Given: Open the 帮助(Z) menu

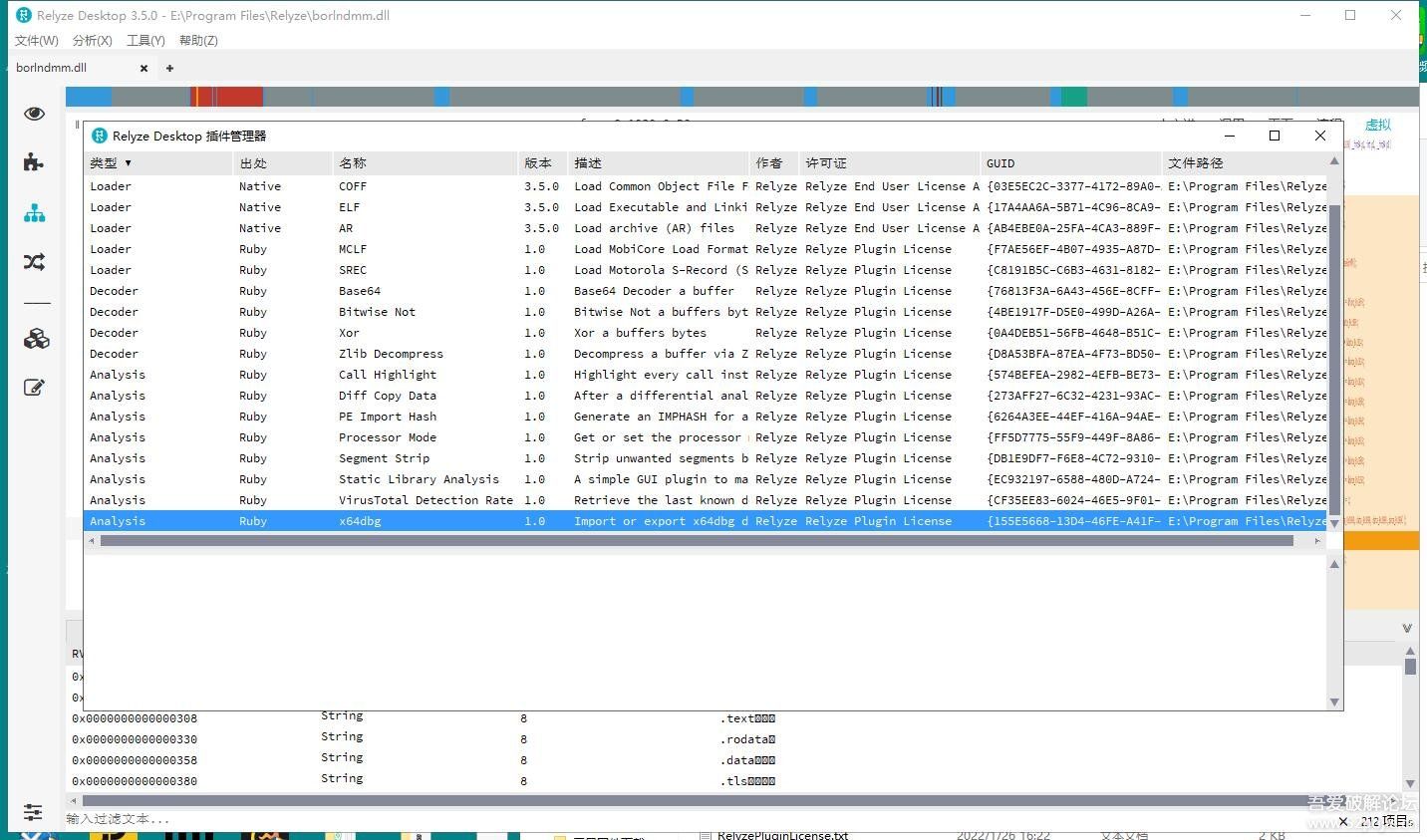Looking at the screenshot, I should pyautogui.click(x=198, y=41).
